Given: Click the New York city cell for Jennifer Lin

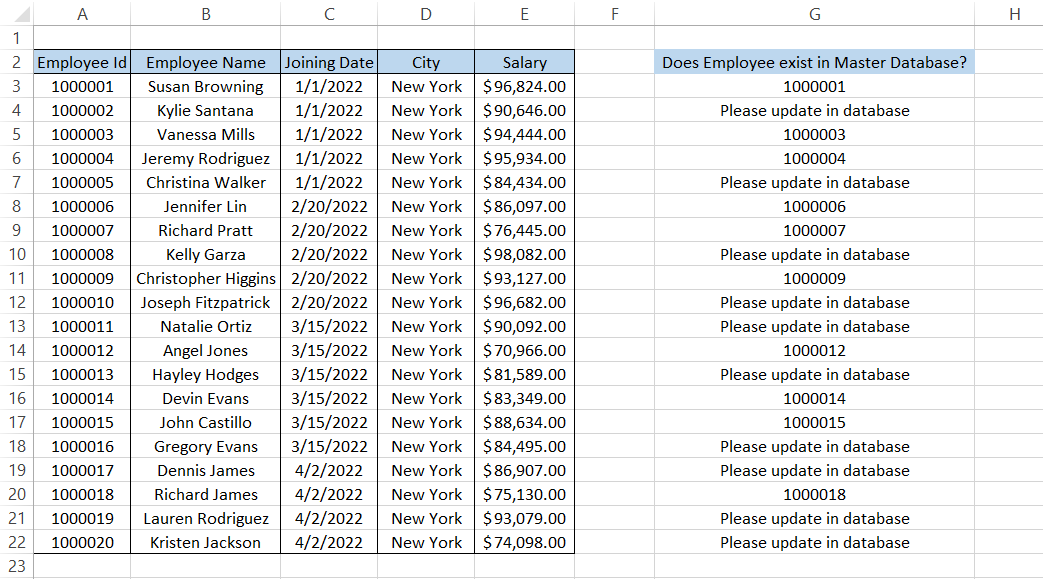Looking at the screenshot, I should coord(425,206).
